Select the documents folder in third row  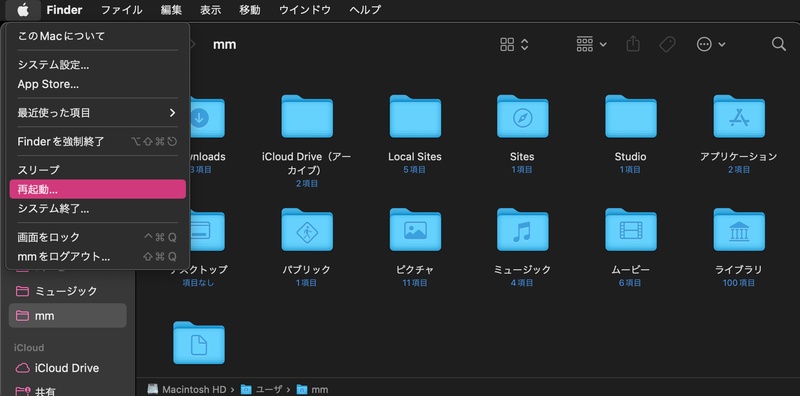click(199, 343)
